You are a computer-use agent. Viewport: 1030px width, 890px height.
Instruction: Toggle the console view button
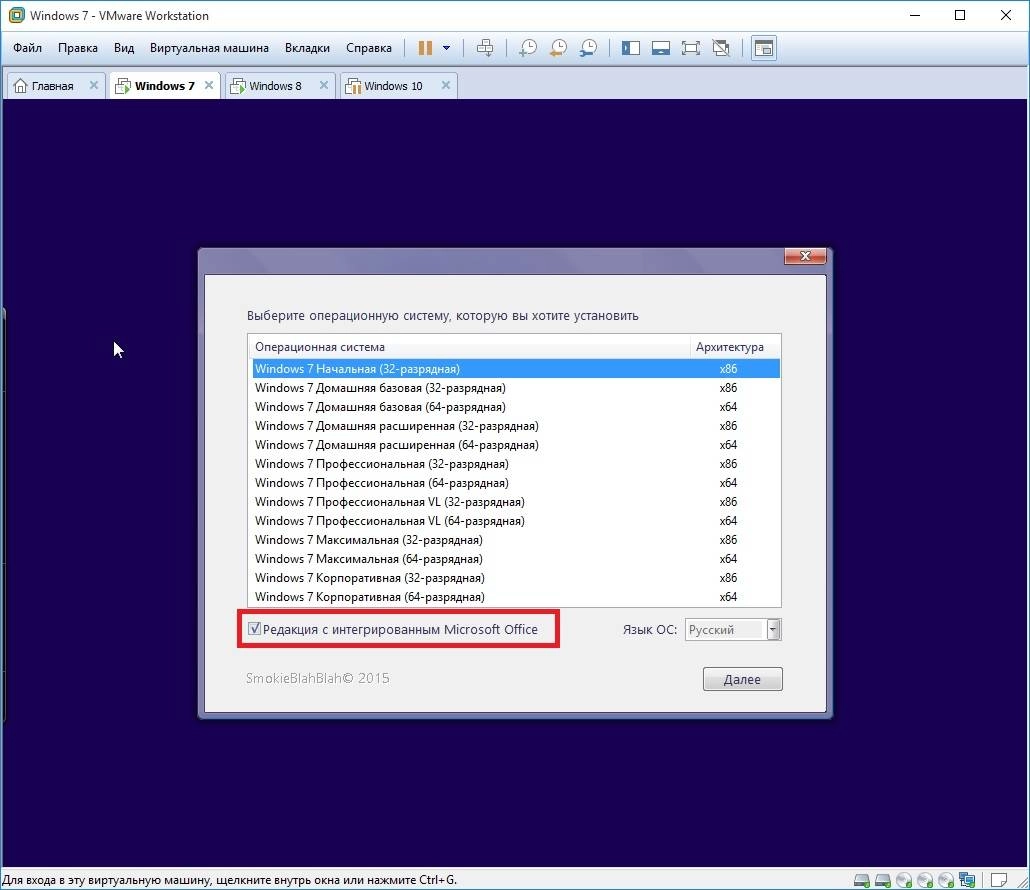coord(763,48)
